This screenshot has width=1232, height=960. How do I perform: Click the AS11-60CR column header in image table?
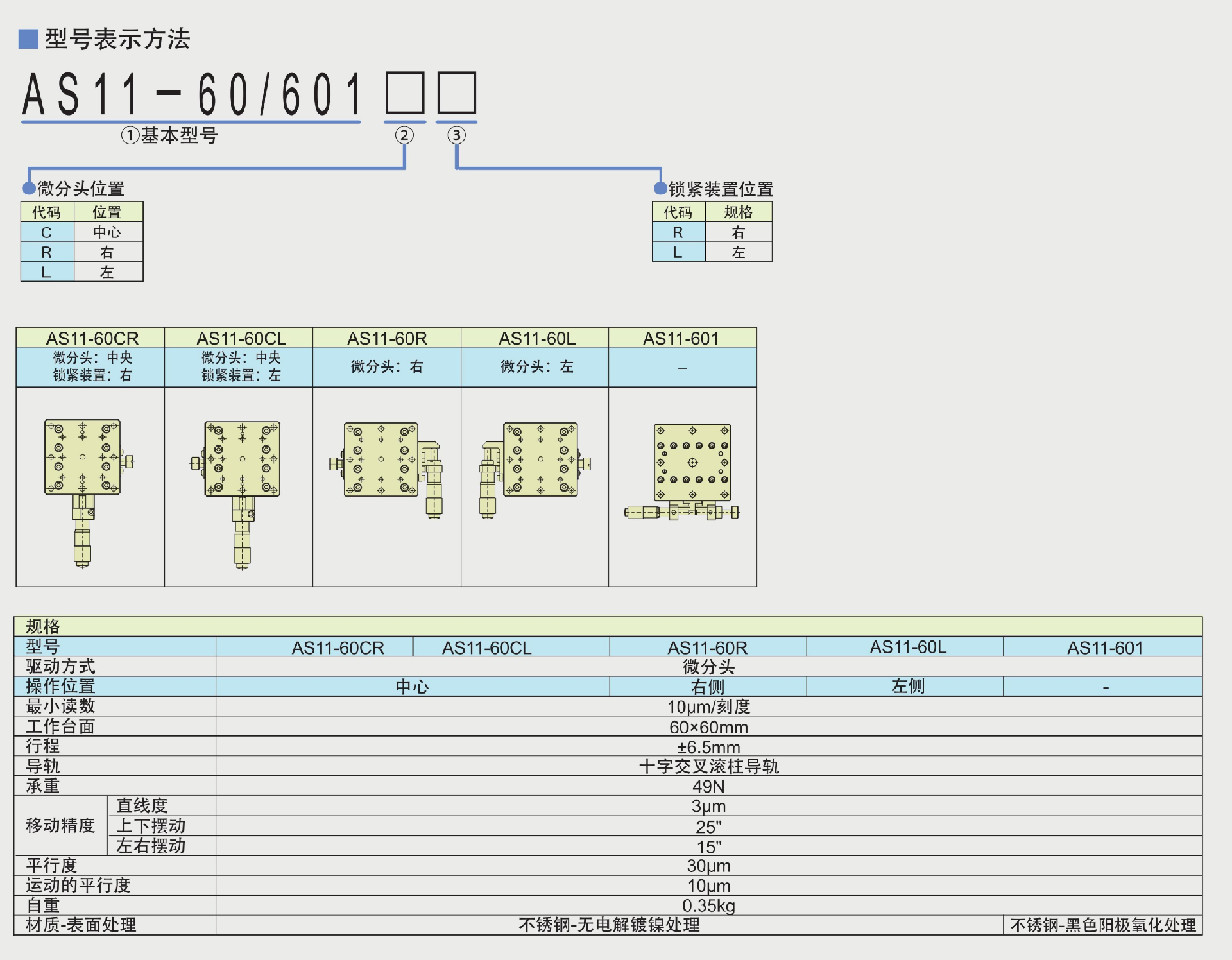(92, 338)
